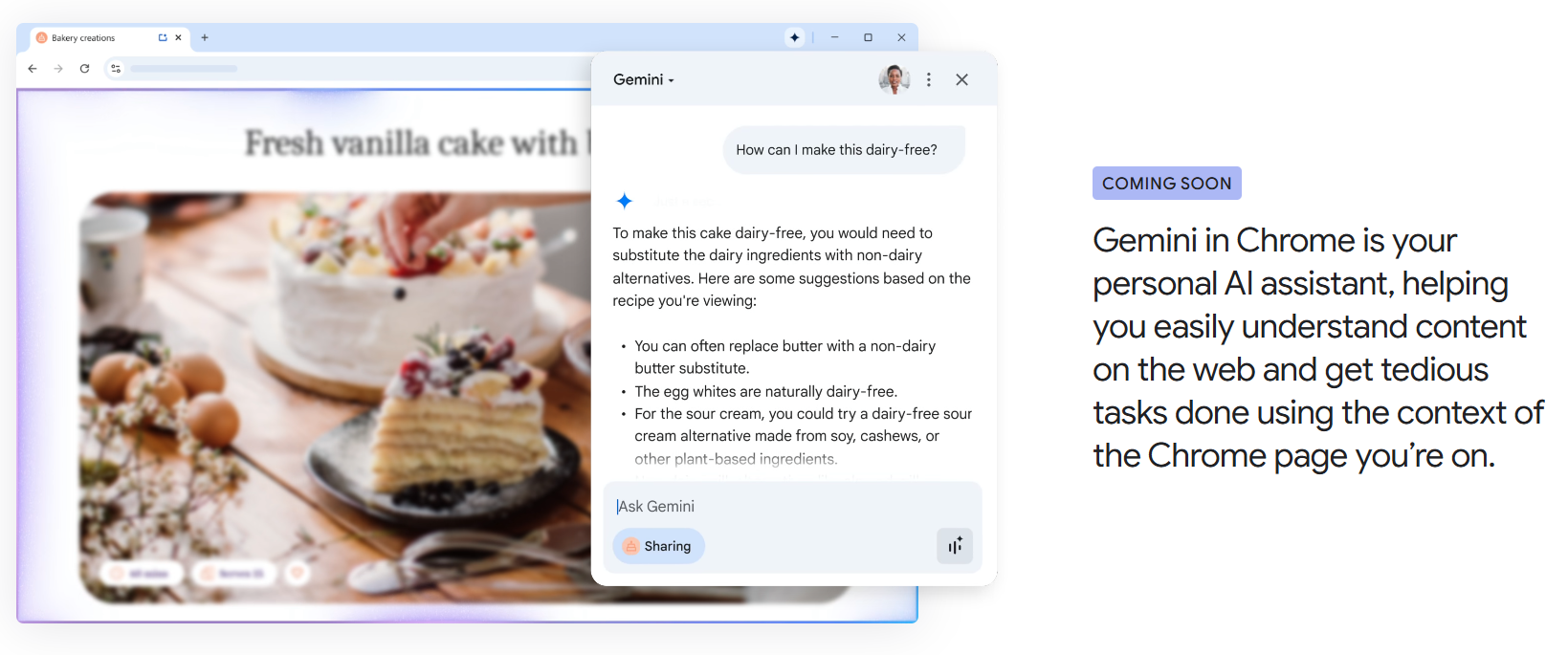Viewport: 1568px width, 655px height.
Task: Click the browser forward arrow
Action: coord(58,68)
